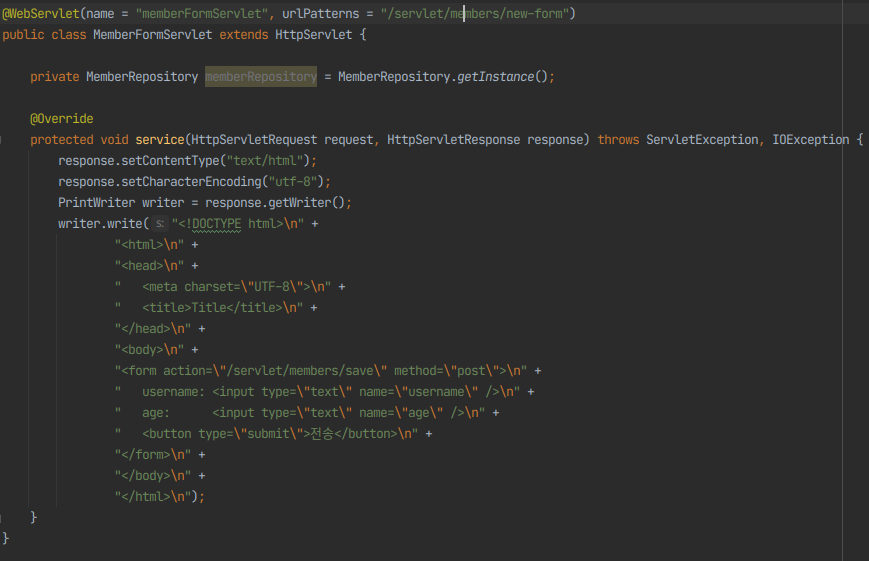Click IOException in the throws clause

[x=810, y=140]
